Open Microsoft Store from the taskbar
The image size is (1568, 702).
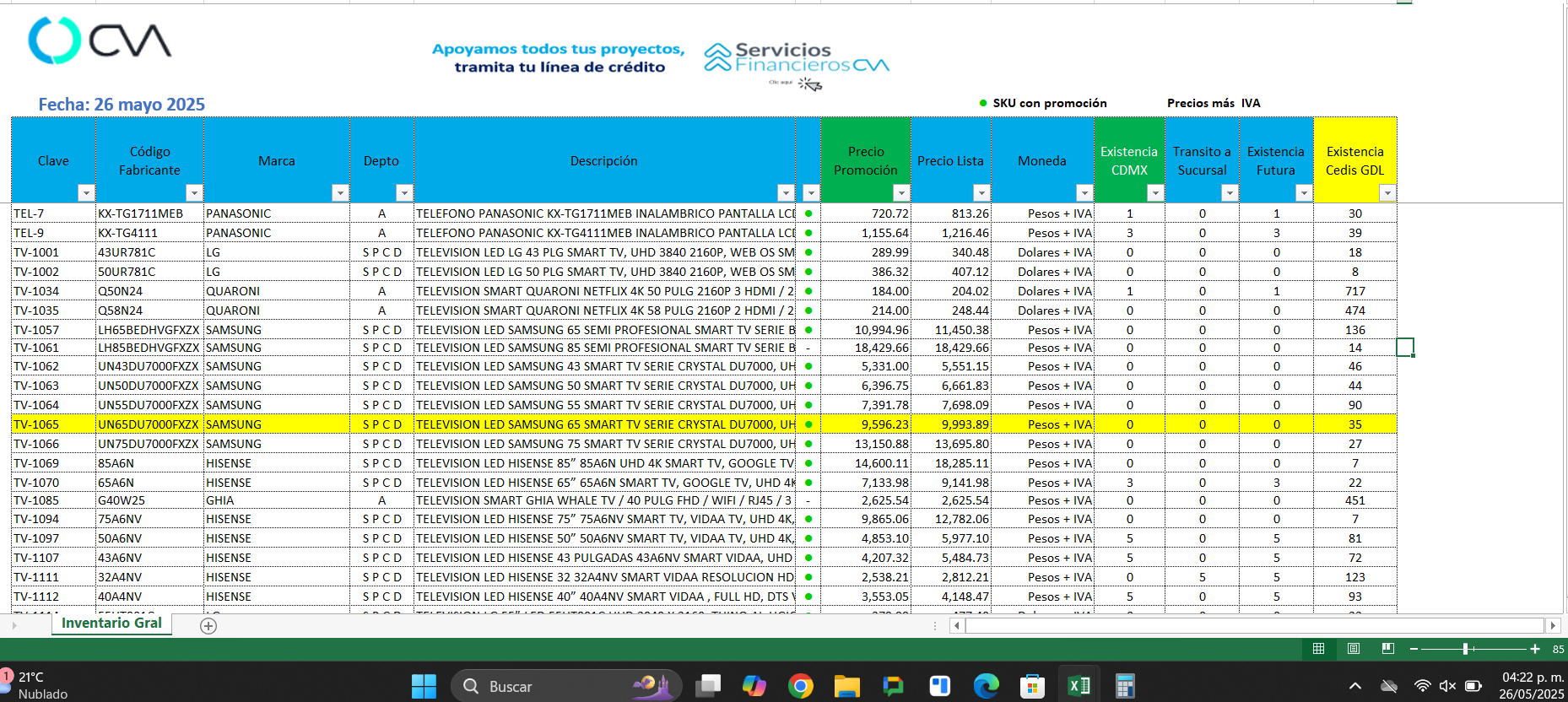pos(1032,686)
